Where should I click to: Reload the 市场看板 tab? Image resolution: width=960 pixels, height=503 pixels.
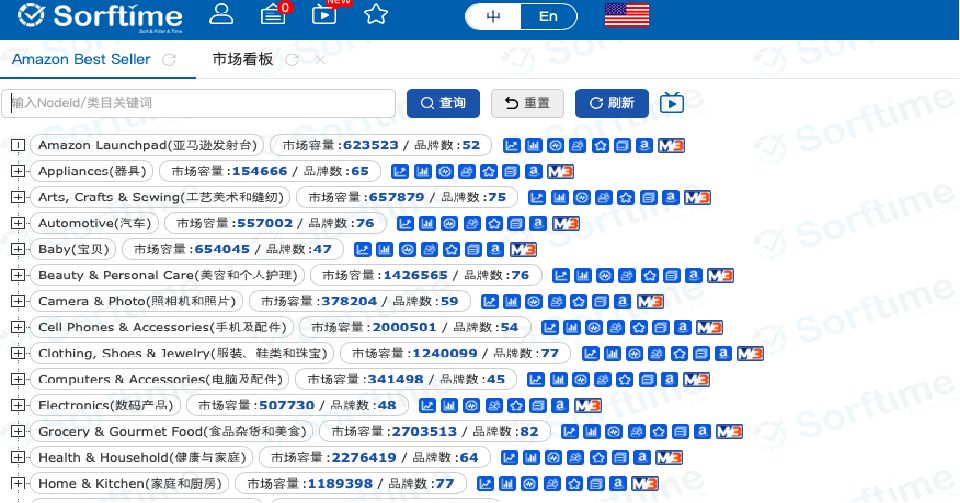point(292,60)
